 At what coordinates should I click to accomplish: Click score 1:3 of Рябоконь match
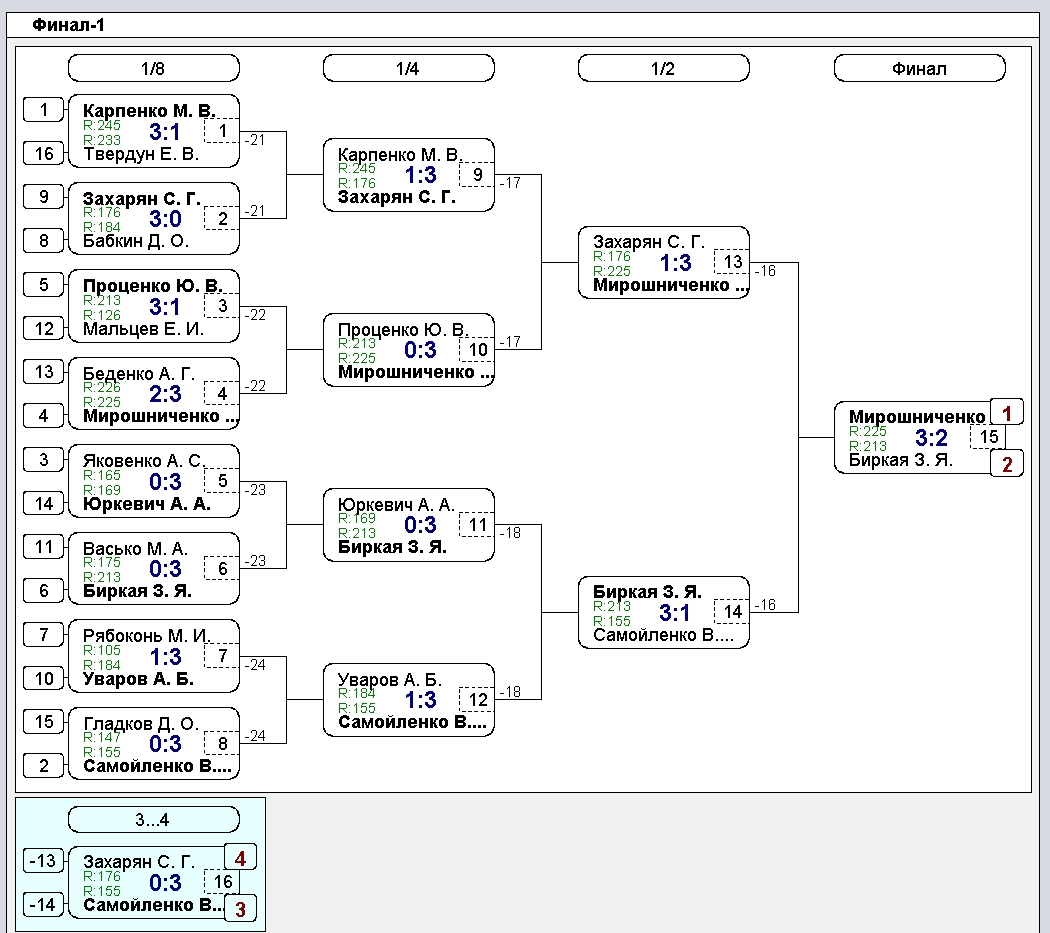[165, 656]
